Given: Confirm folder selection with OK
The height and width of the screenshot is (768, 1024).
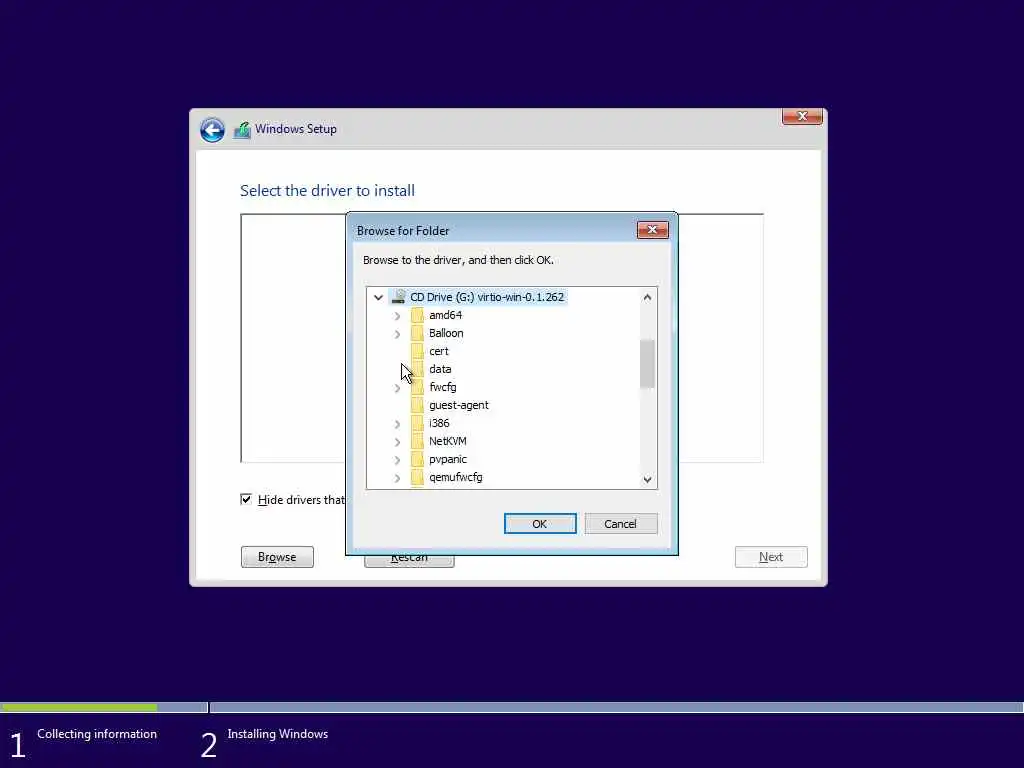Looking at the screenshot, I should [540, 524].
